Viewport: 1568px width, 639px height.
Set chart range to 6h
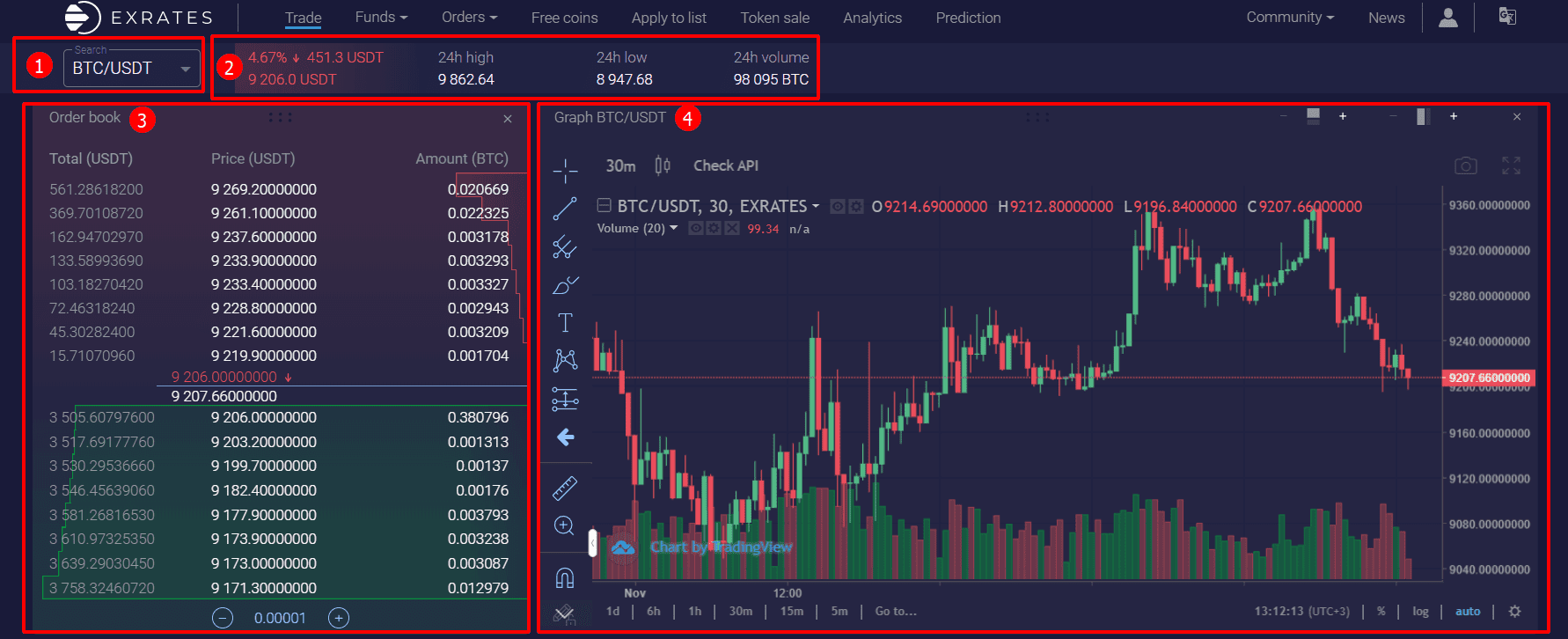pos(653,611)
